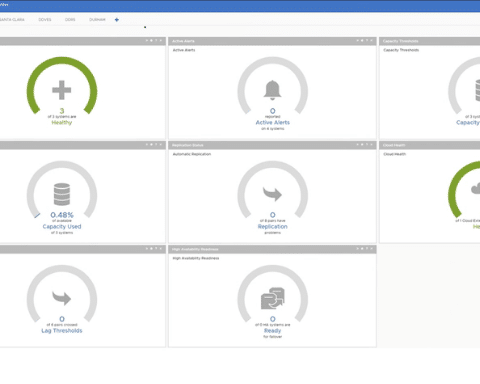
Task: Click the green health gauge arc
Action: [x=62, y=59]
